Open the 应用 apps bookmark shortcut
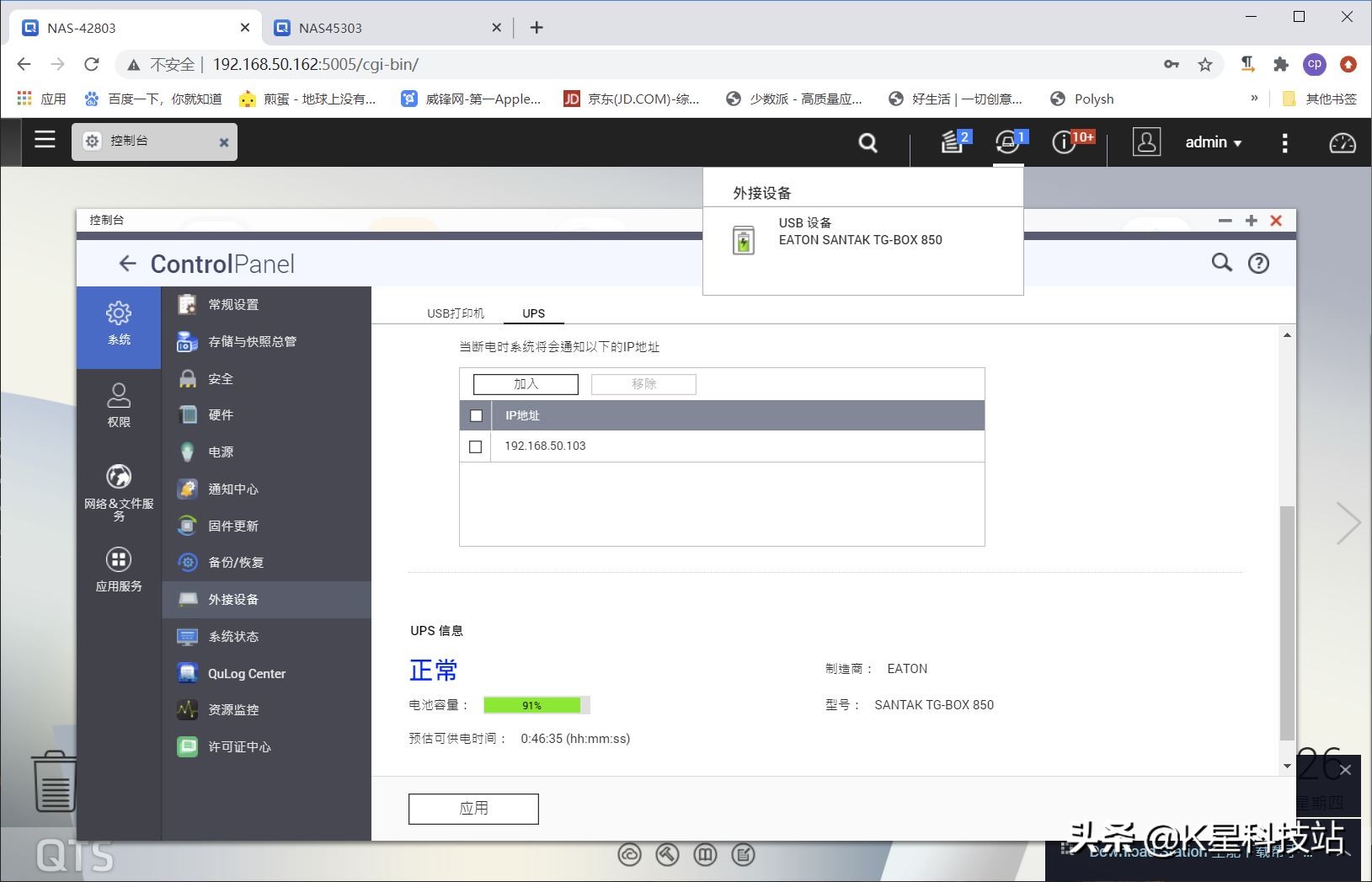 coord(41,99)
